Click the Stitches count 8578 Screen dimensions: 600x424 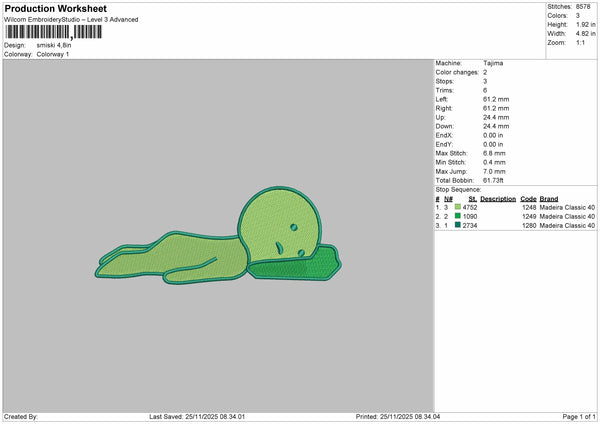point(585,6)
